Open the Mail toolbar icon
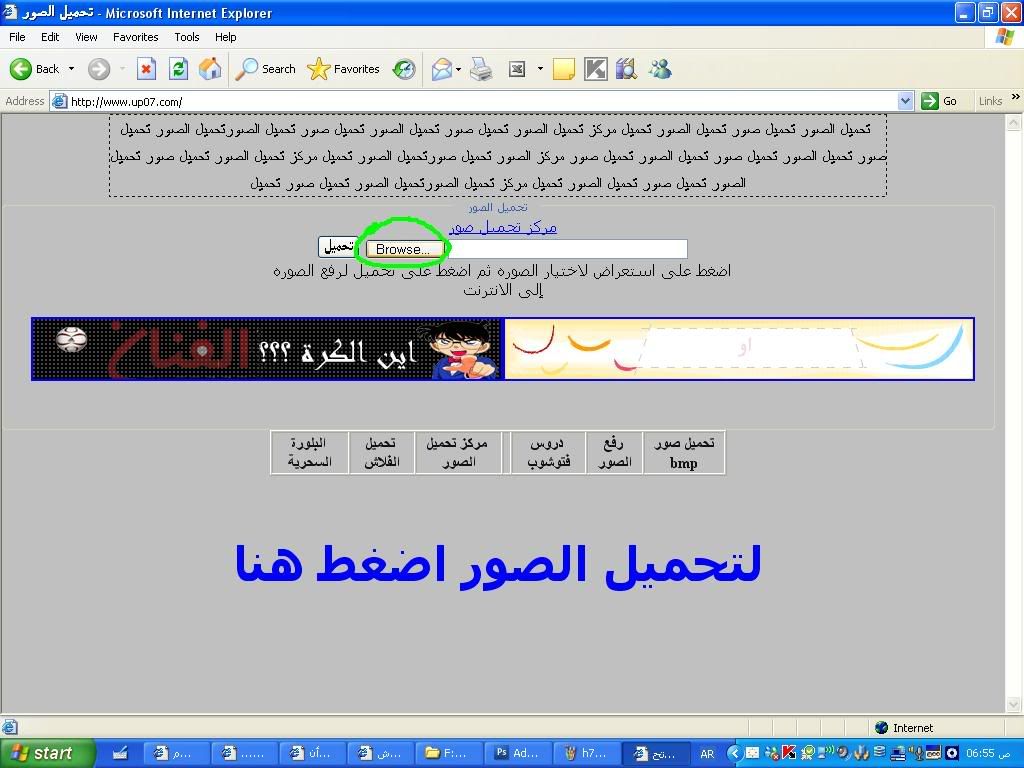This screenshot has width=1024, height=768. point(441,69)
